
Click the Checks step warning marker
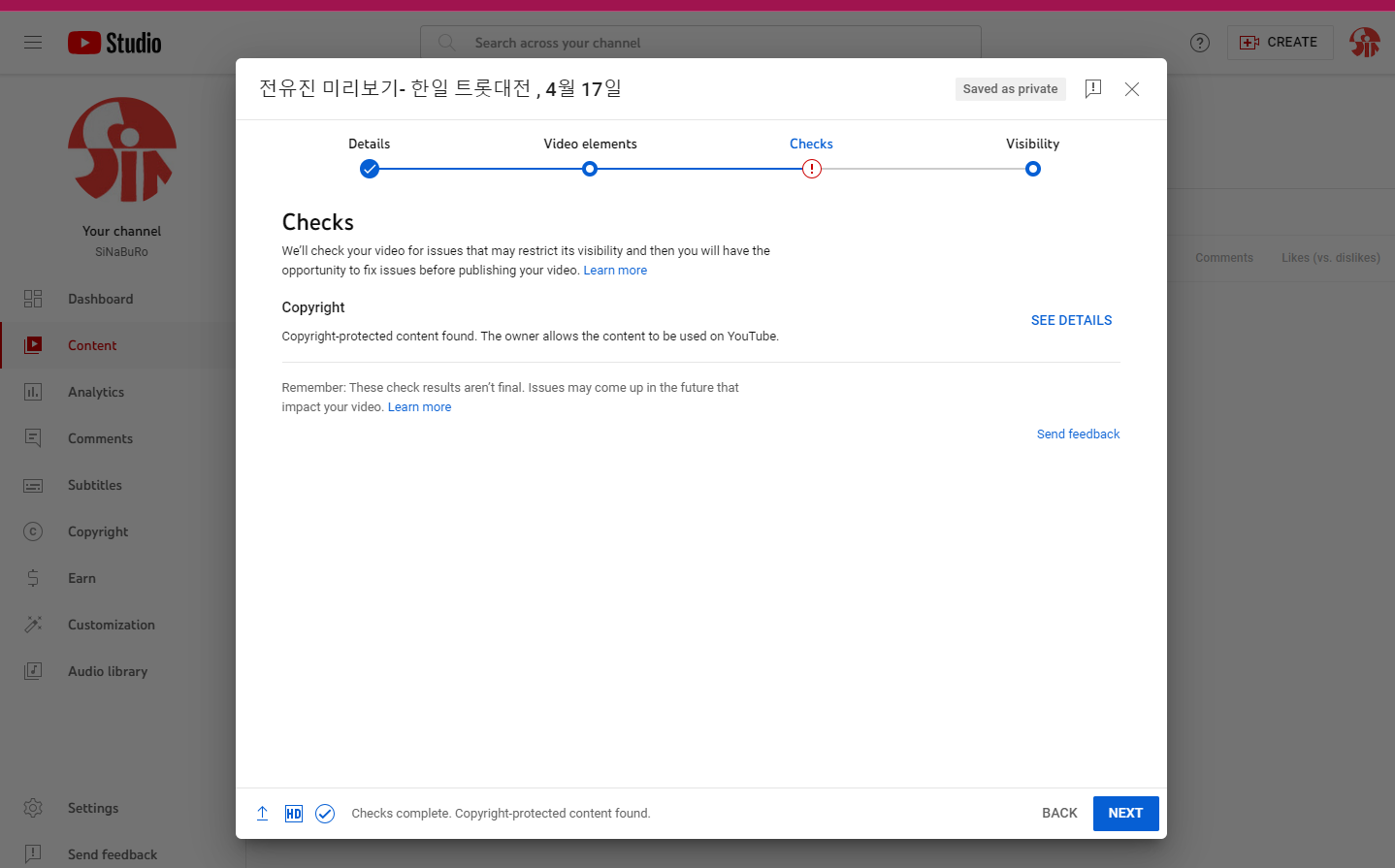click(x=812, y=169)
